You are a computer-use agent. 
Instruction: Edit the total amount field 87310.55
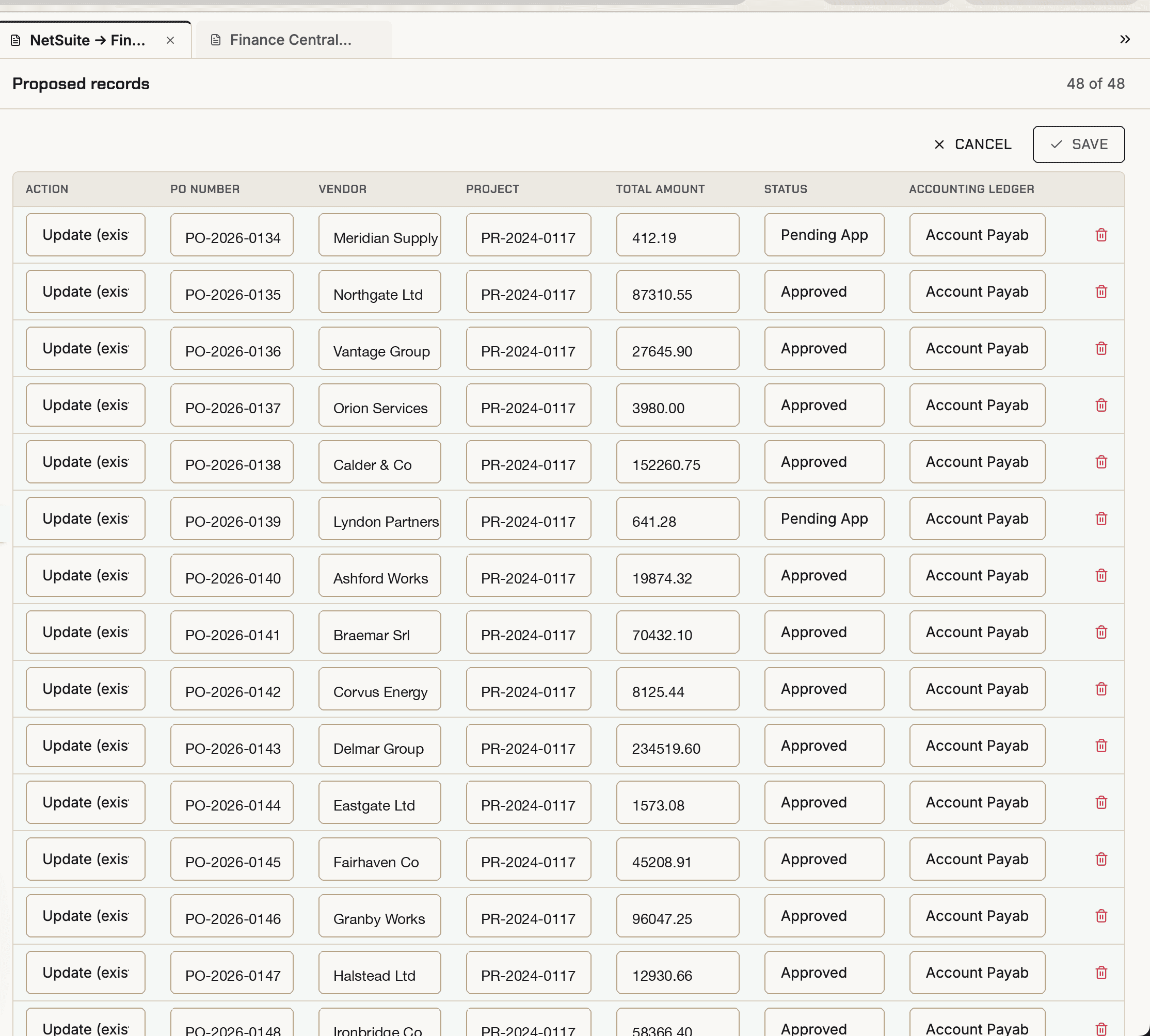click(x=677, y=292)
